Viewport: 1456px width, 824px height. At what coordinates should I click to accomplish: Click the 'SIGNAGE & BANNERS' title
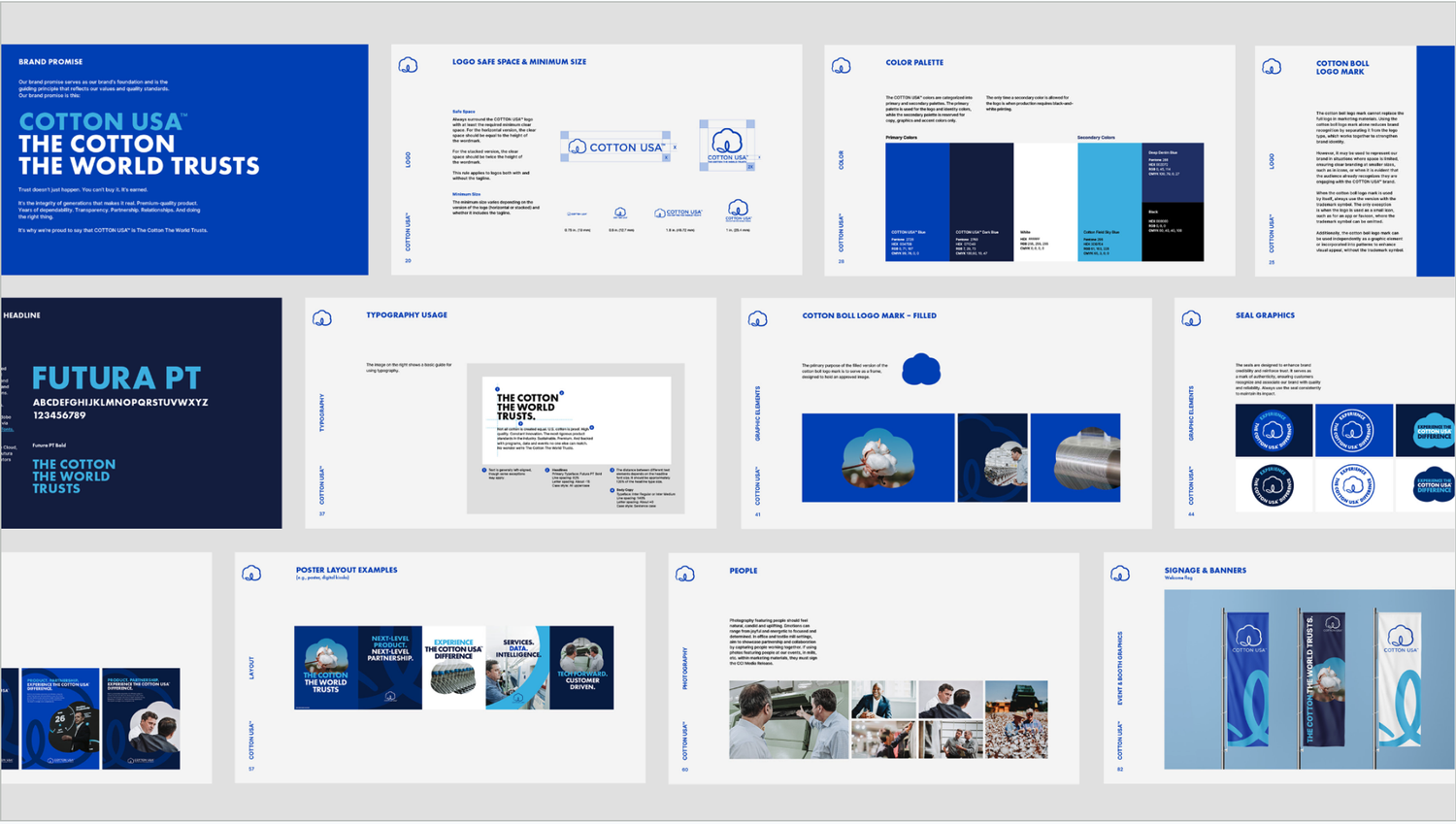[x=1206, y=571]
